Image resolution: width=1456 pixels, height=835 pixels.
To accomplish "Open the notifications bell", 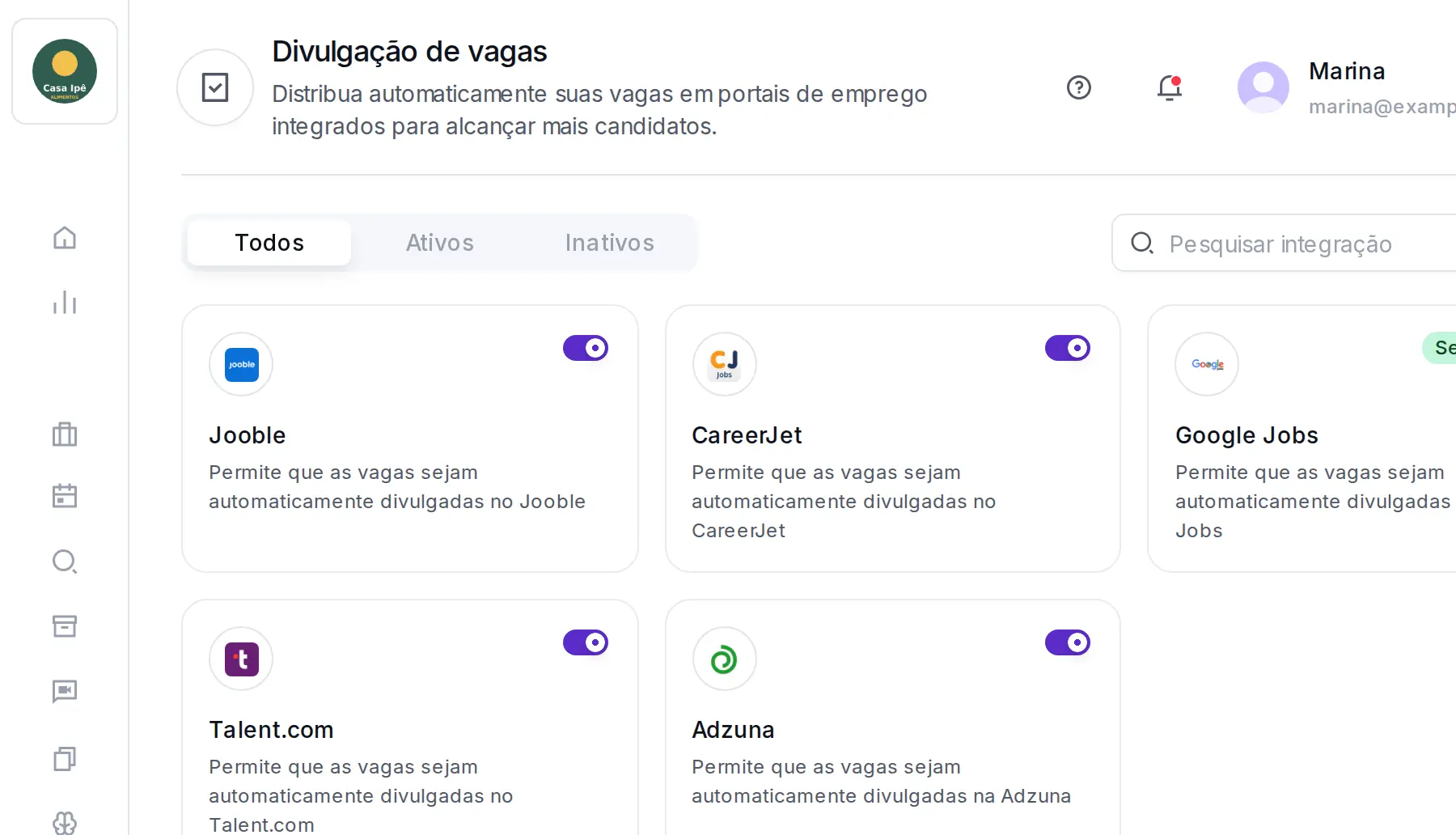I will [x=1170, y=87].
